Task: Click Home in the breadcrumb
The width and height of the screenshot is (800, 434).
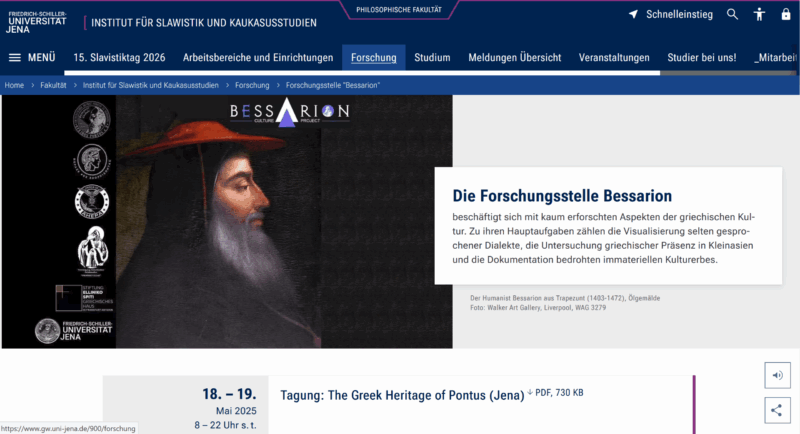Action: click(14, 86)
